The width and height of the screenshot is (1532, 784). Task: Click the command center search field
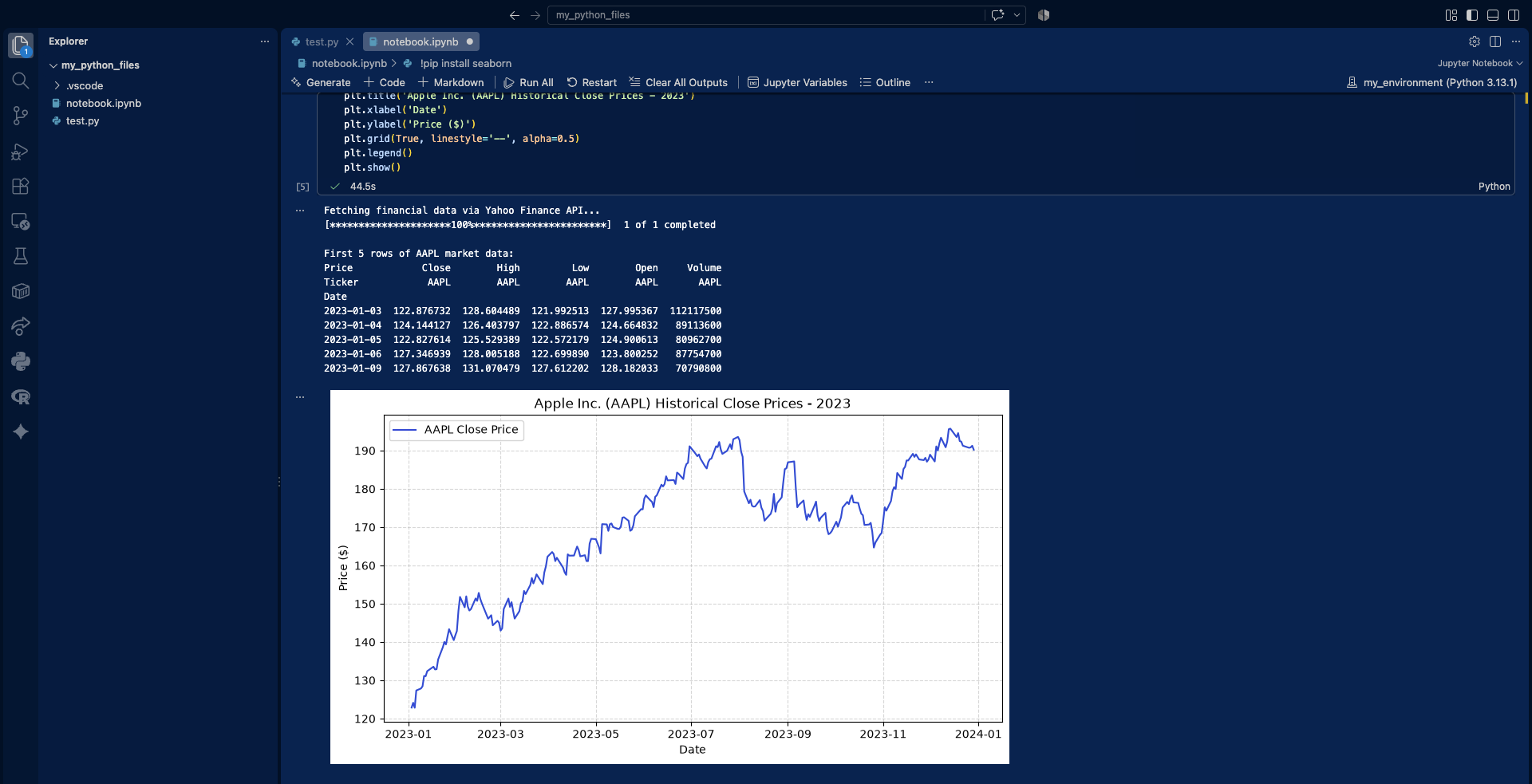tap(766, 15)
